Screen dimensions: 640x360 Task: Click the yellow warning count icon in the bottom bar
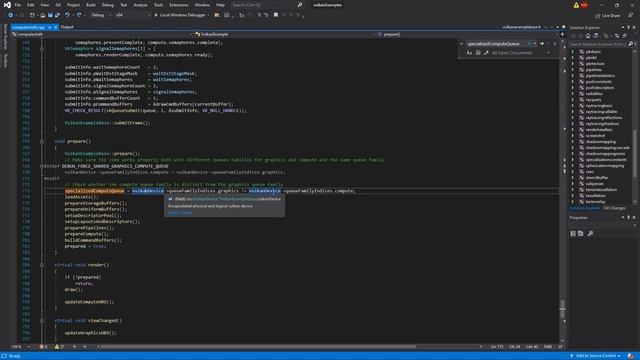[x=57, y=347]
